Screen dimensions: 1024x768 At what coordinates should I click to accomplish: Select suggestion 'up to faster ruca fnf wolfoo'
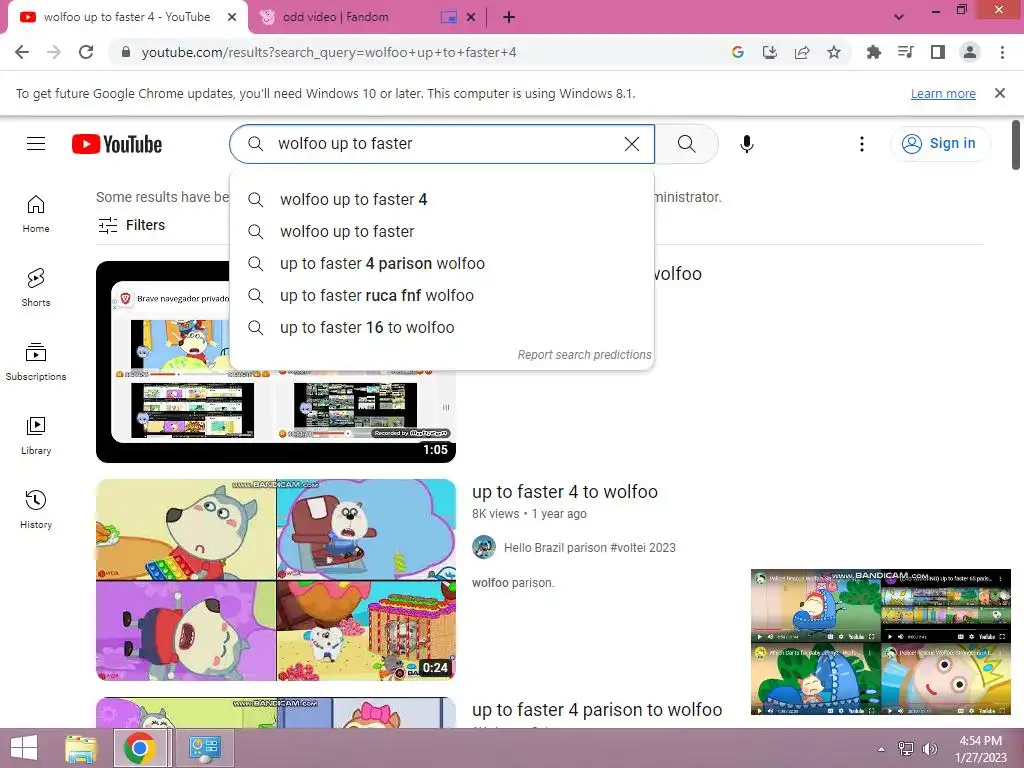(x=442, y=295)
